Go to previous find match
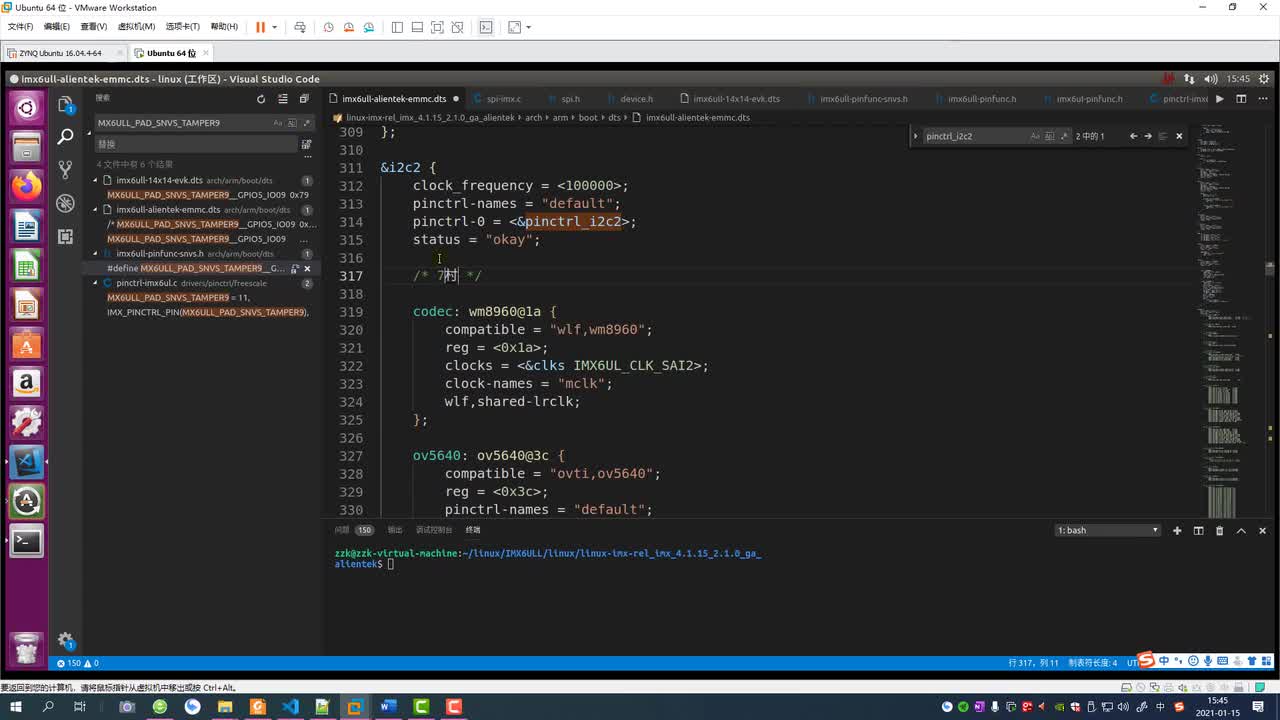Screen dimensions: 1280x720 click(x=1133, y=136)
